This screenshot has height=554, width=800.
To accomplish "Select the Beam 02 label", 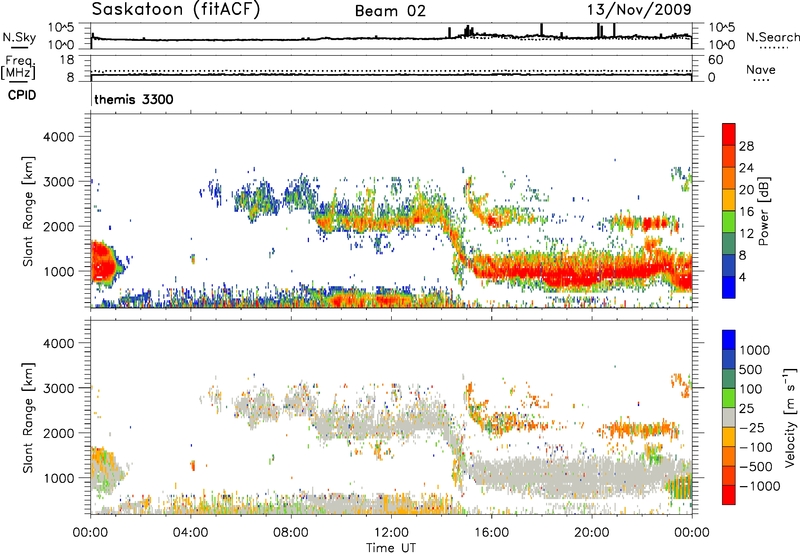I will pos(390,11).
